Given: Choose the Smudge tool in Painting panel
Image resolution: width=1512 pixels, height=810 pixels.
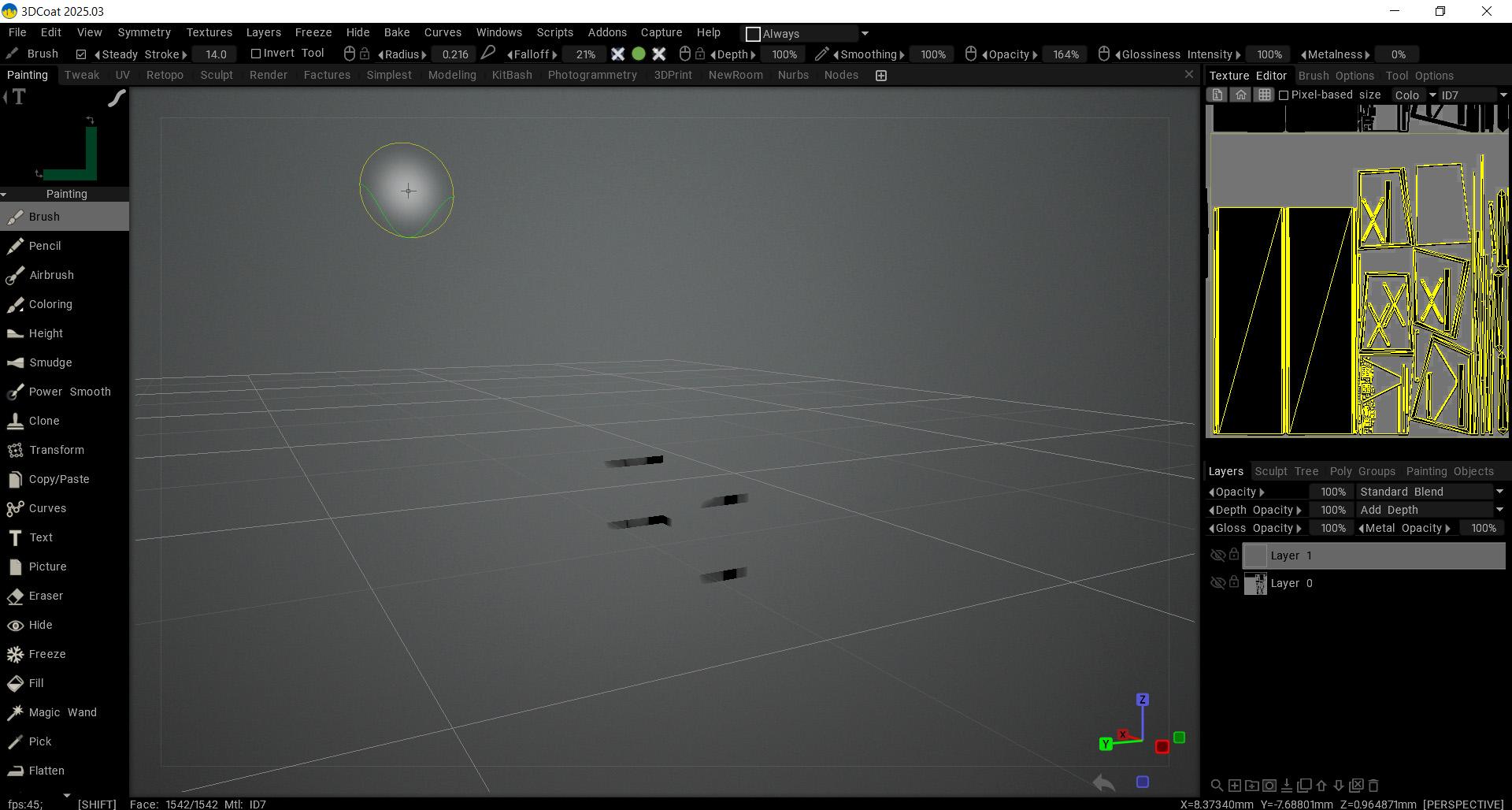Looking at the screenshot, I should tap(50, 362).
